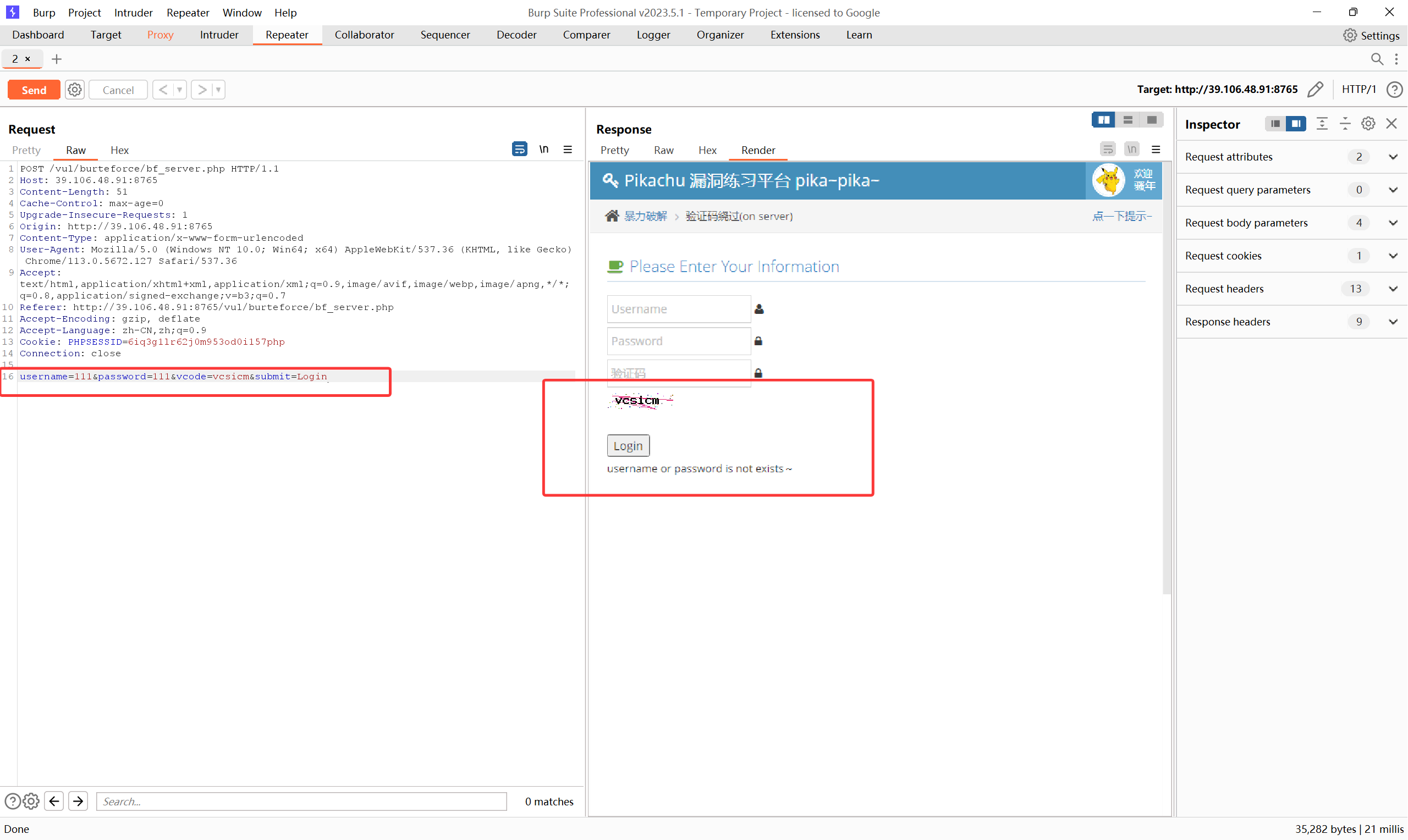Image resolution: width=1408 pixels, height=840 pixels.
Task: Click the Repeater search magnifier icon
Action: [1377, 59]
